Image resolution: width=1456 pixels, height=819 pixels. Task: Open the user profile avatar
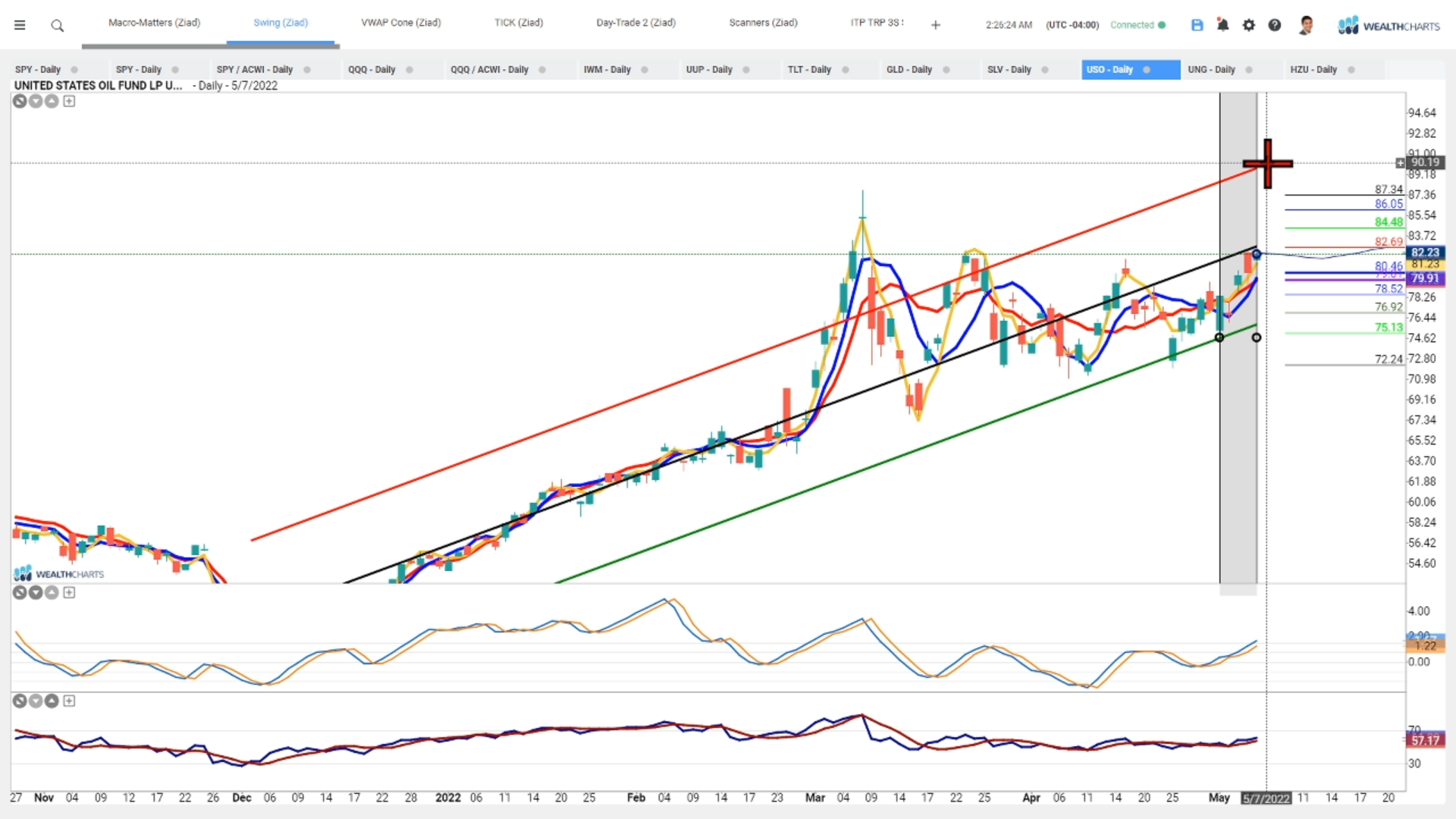pyautogui.click(x=1306, y=25)
